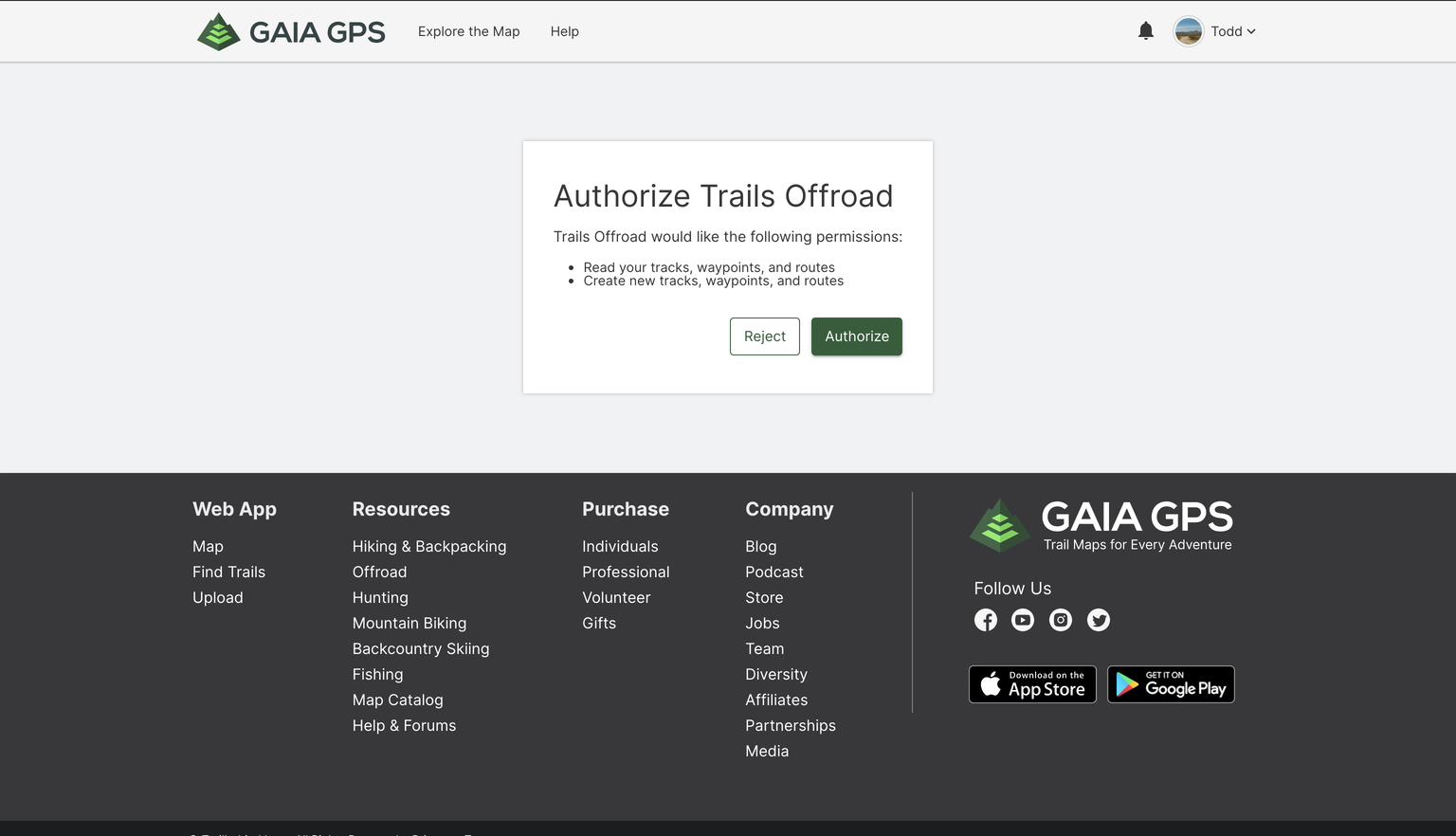Image resolution: width=1456 pixels, height=836 pixels.
Task: Open the Affiliates company link
Action: pos(776,700)
